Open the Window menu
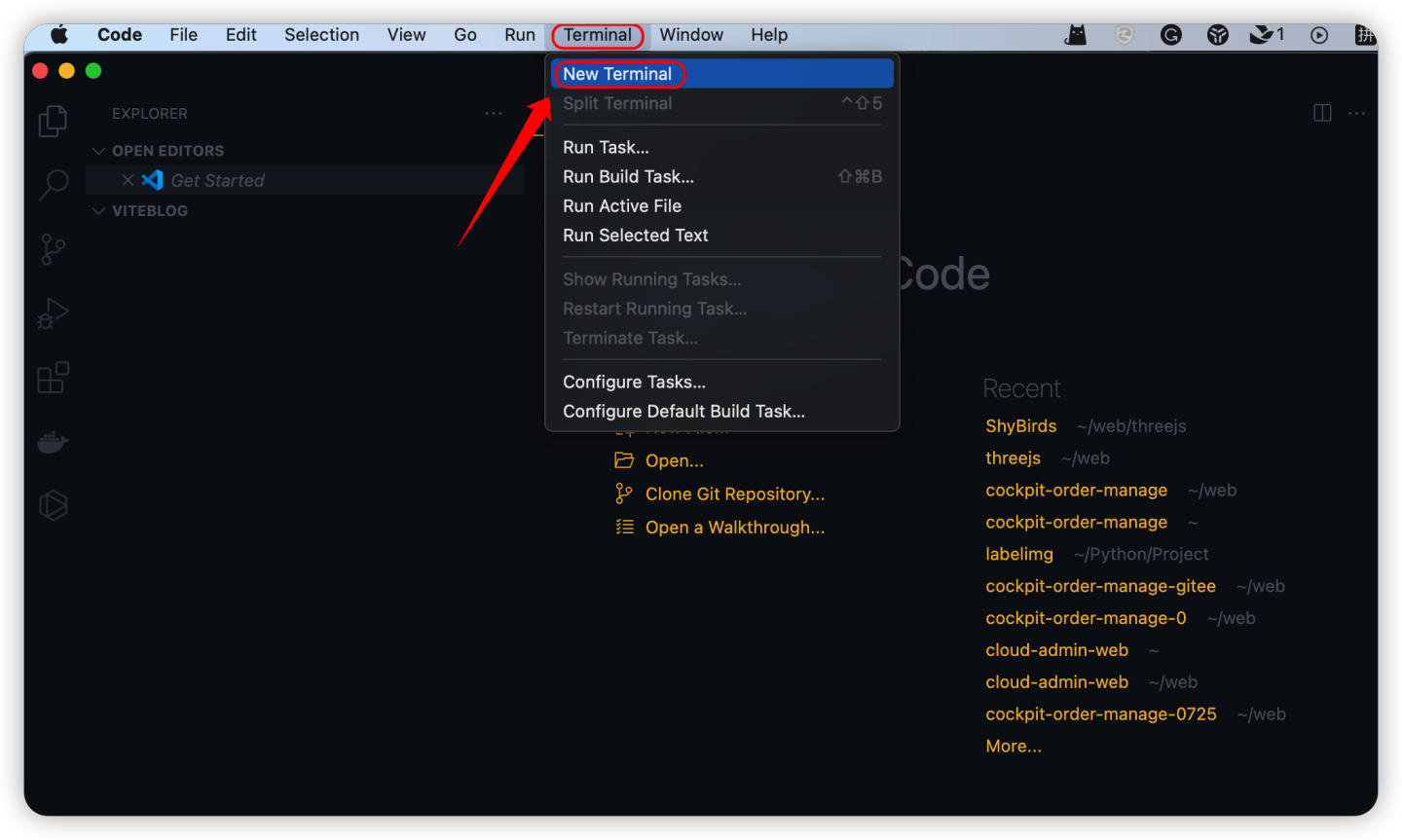The width and height of the screenshot is (1402, 840). click(691, 35)
